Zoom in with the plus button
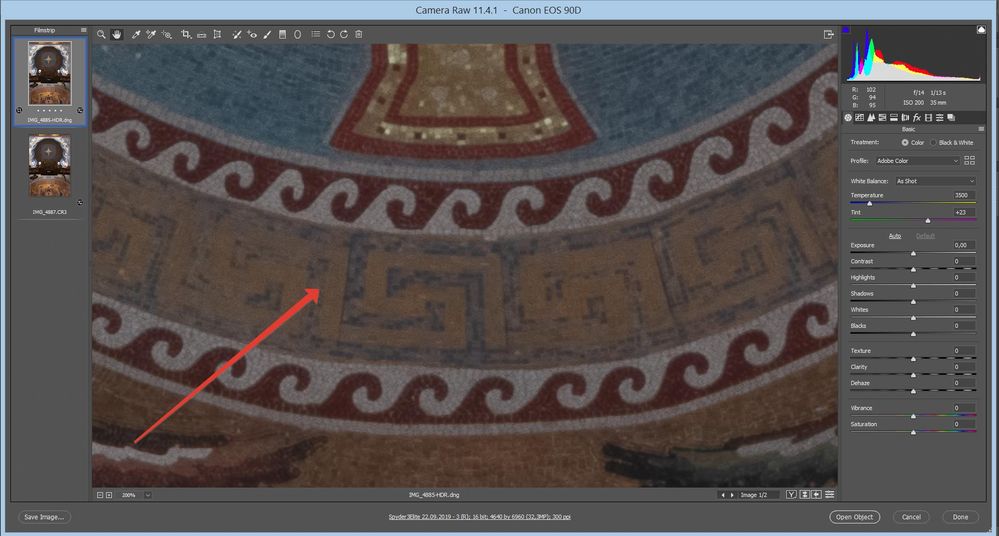The height and width of the screenshot is (536, 999). pos(109,495)
